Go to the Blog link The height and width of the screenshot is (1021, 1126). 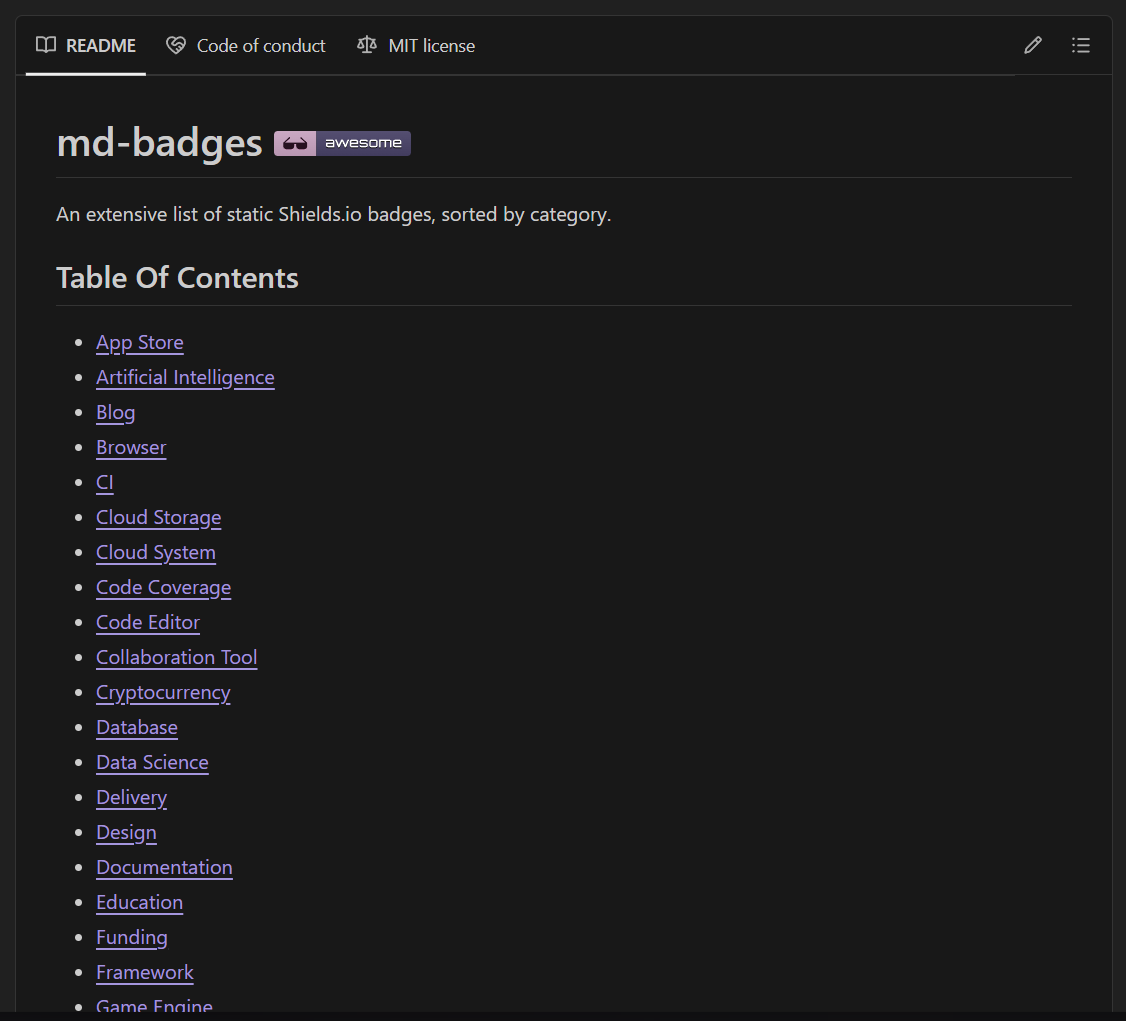[115, 413]
